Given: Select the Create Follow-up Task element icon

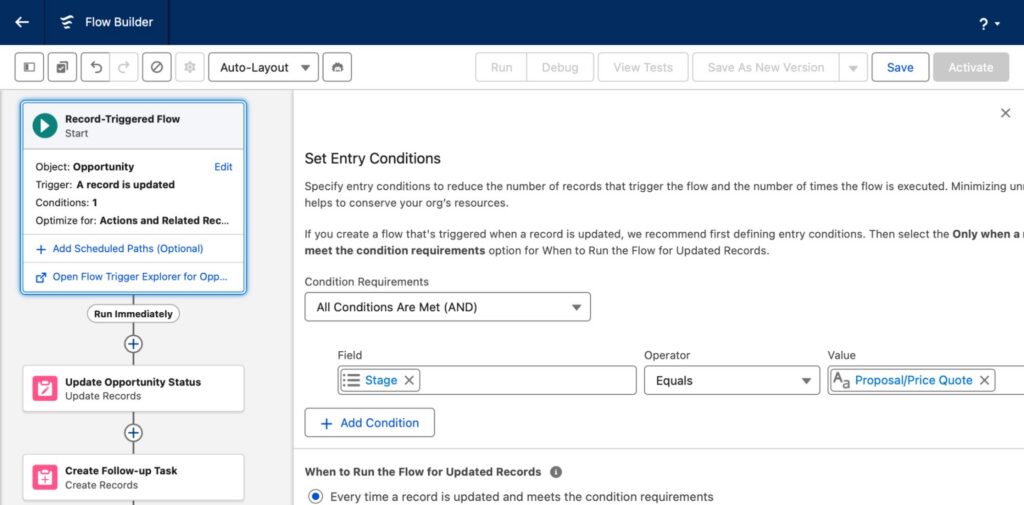Looking at the screenshot, I should coord(45,477).
